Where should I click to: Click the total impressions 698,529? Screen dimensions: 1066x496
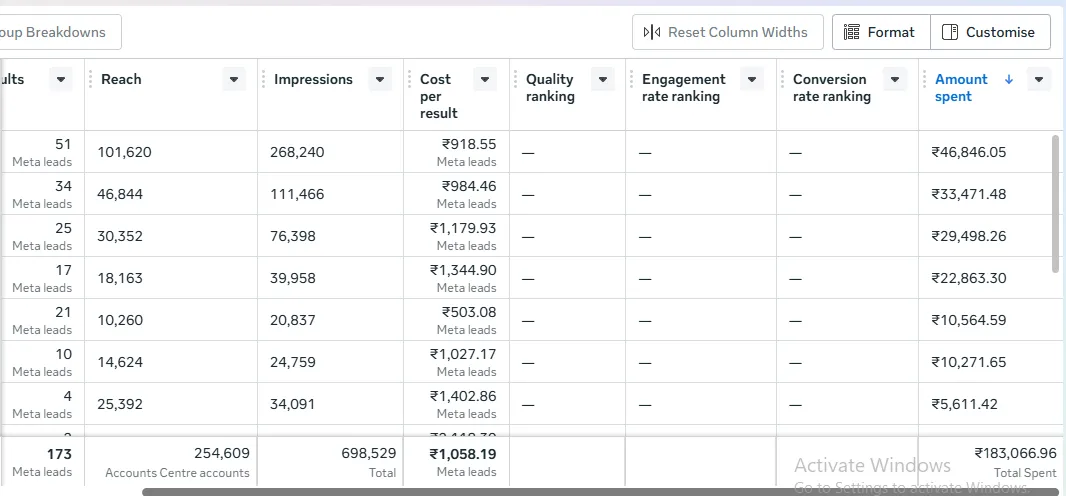tap(368, 453)
